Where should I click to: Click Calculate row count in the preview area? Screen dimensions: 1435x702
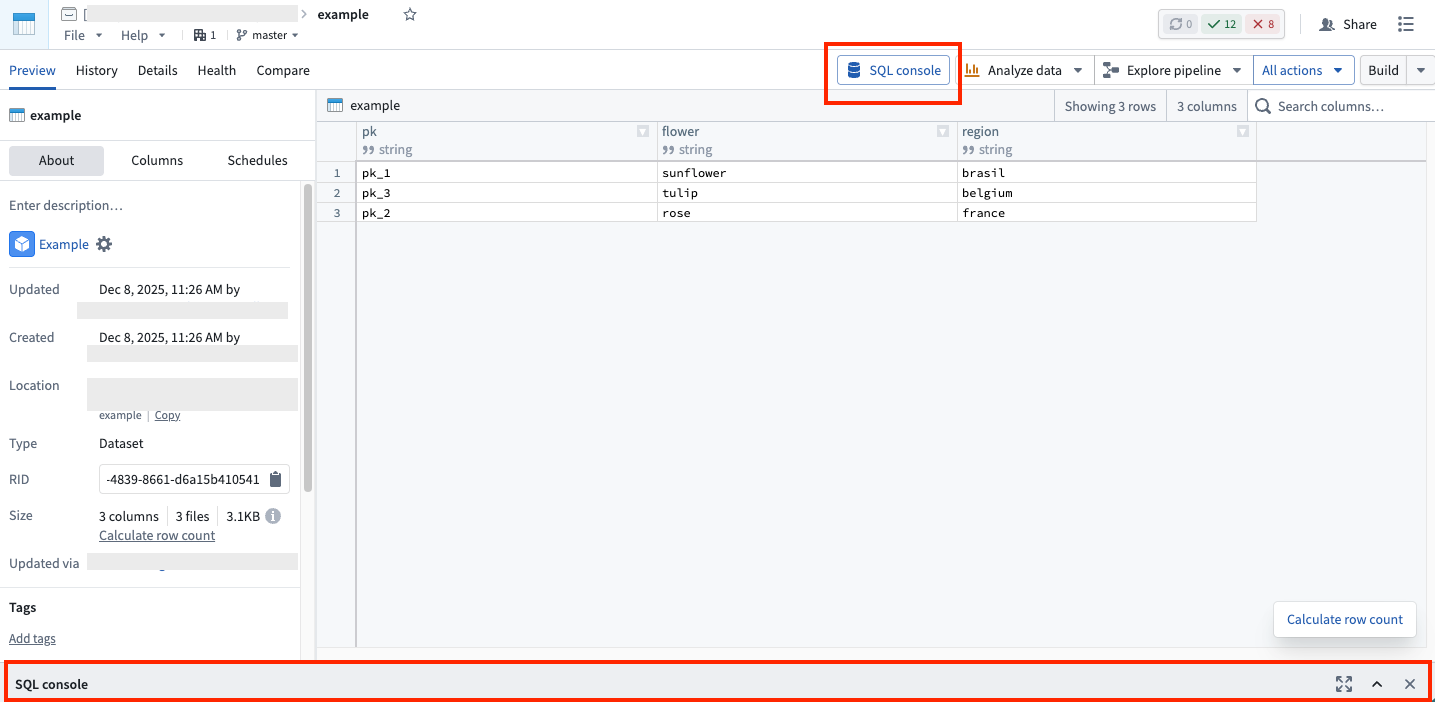click(x=1344, y=619)
